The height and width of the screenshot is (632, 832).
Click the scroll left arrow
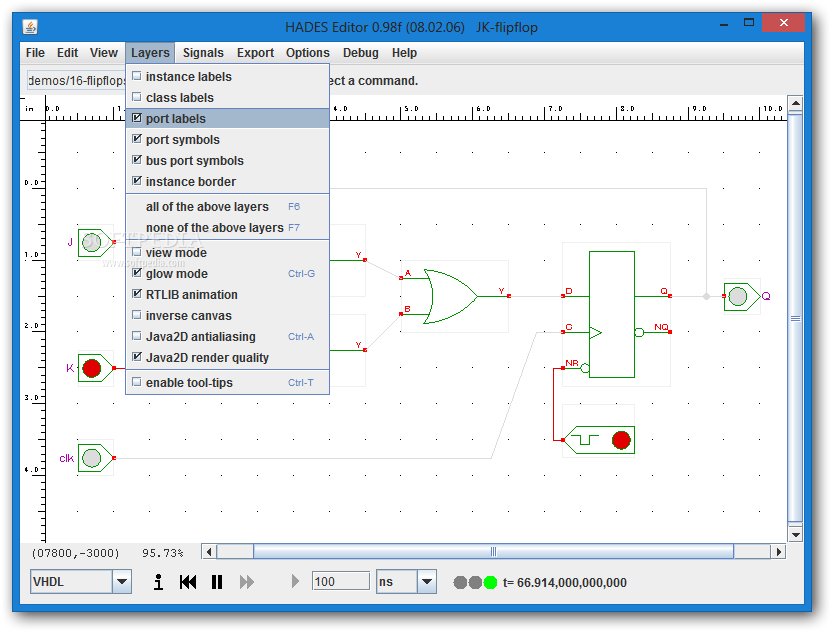tap(209, 552)
